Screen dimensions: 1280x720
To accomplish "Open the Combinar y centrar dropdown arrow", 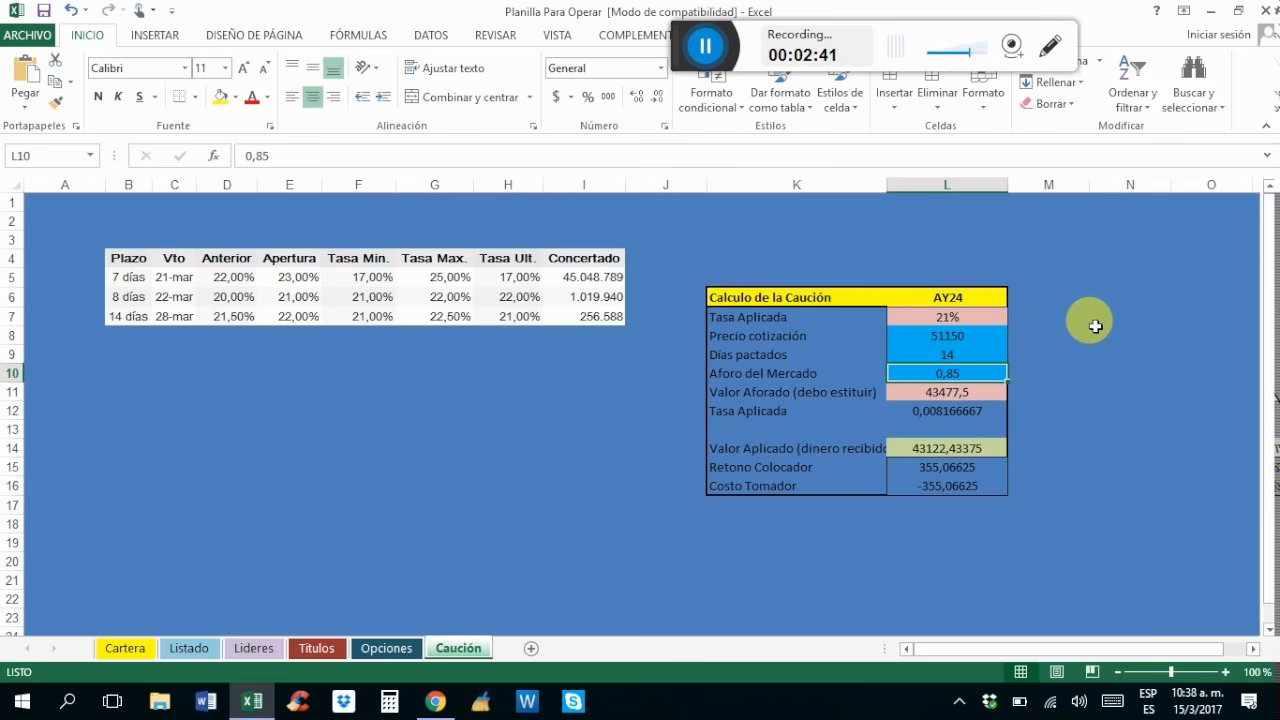I will pyautogui.click(x=529, y=97).
